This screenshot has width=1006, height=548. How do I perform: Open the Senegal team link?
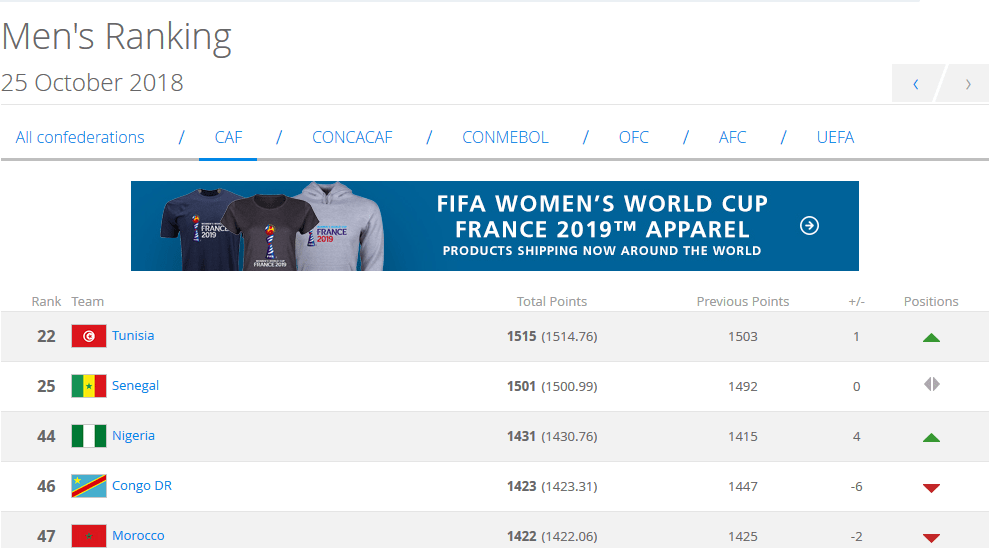click(135, 386)
